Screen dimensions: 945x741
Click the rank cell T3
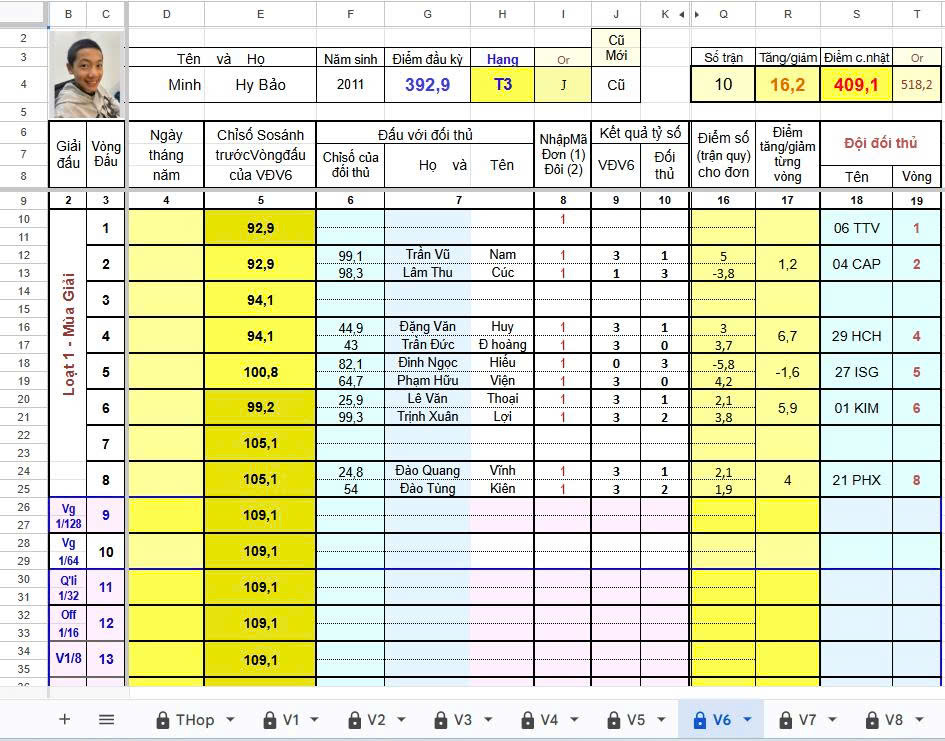click(x=502, y=85)
